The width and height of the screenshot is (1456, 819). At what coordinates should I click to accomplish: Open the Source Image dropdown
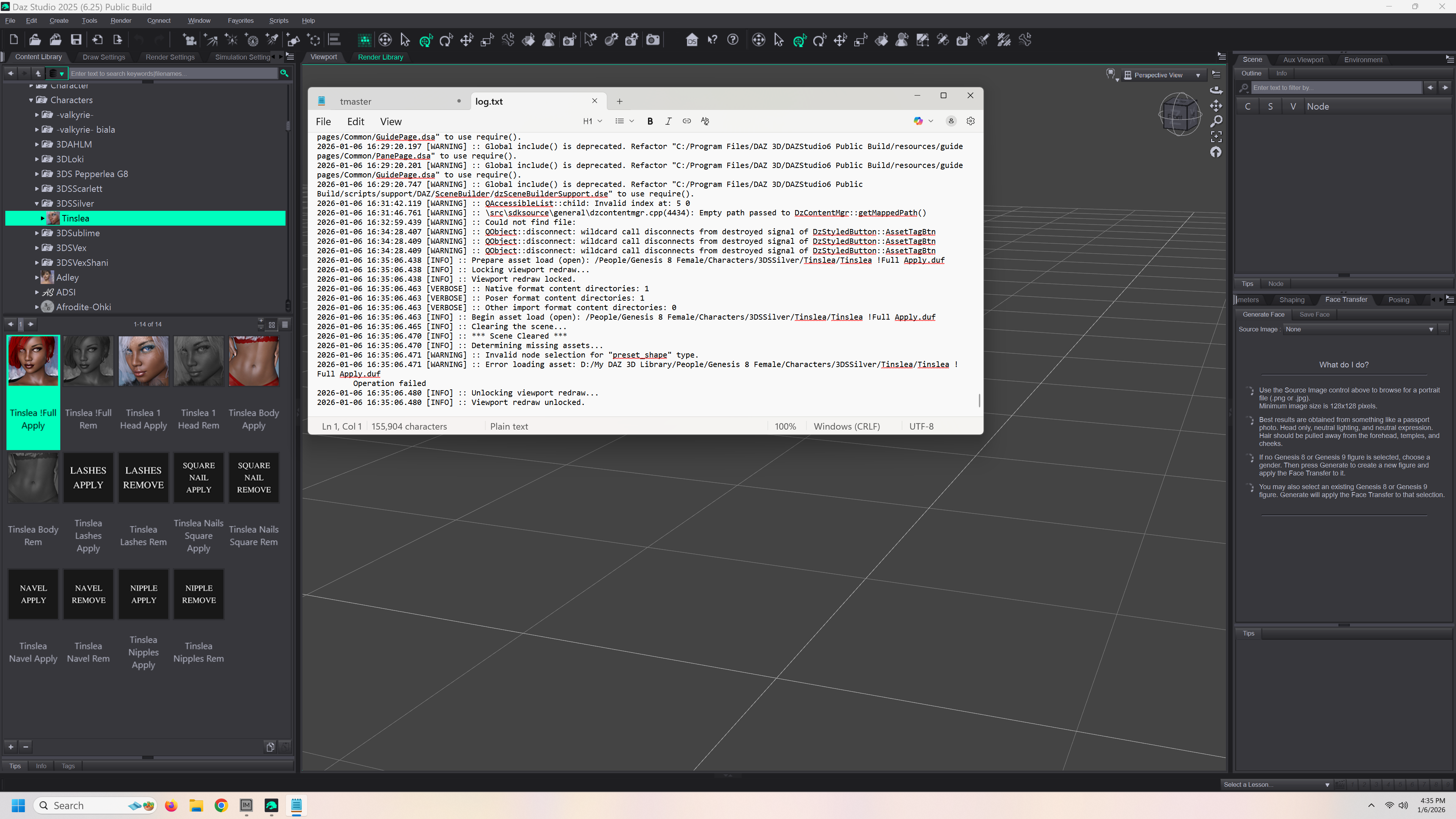[1359, 329]
